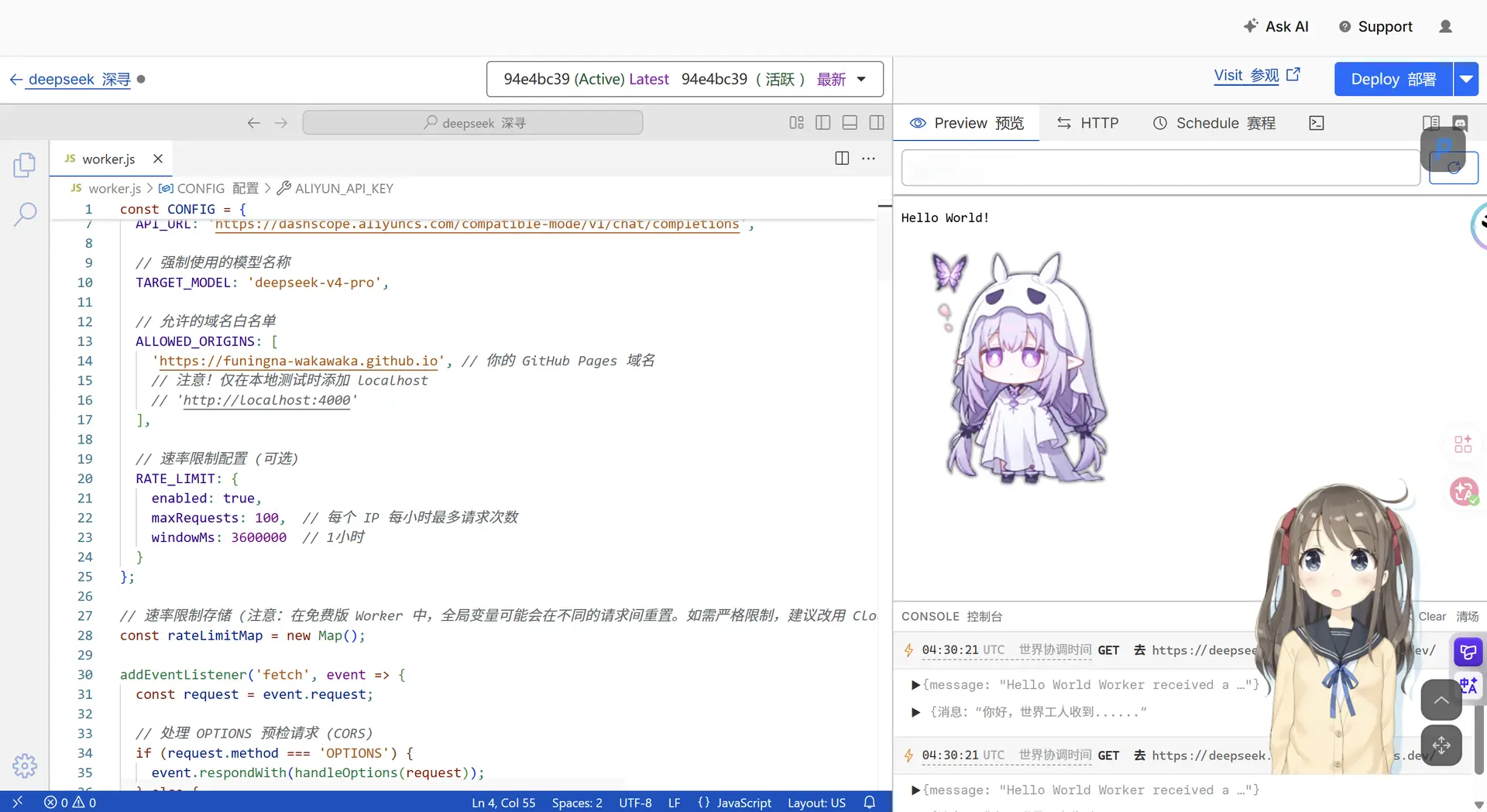Click the user account icon
1487x812 pixels.
click(1445, 26)
